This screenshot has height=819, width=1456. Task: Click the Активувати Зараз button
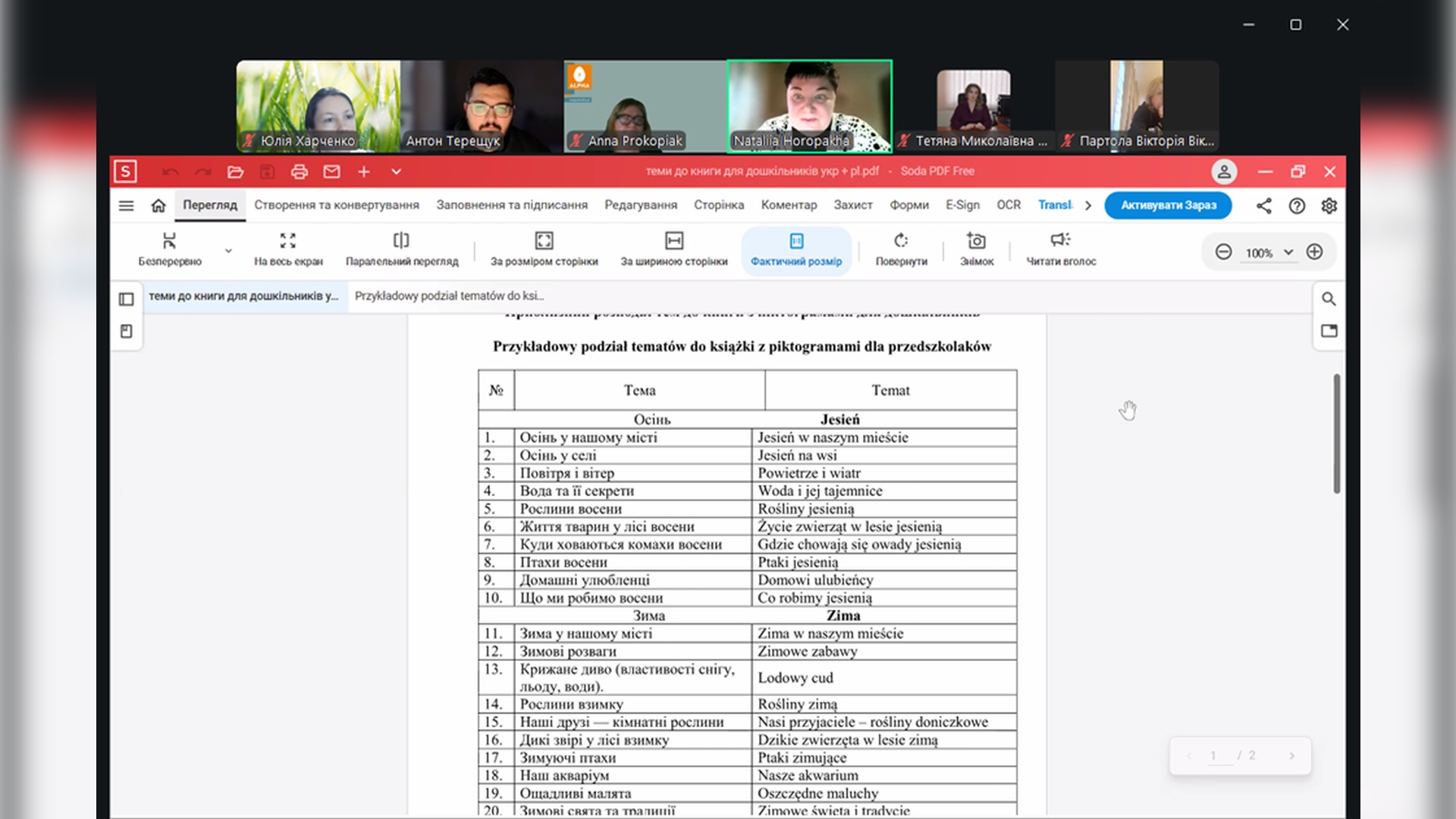click(1168, 206)
